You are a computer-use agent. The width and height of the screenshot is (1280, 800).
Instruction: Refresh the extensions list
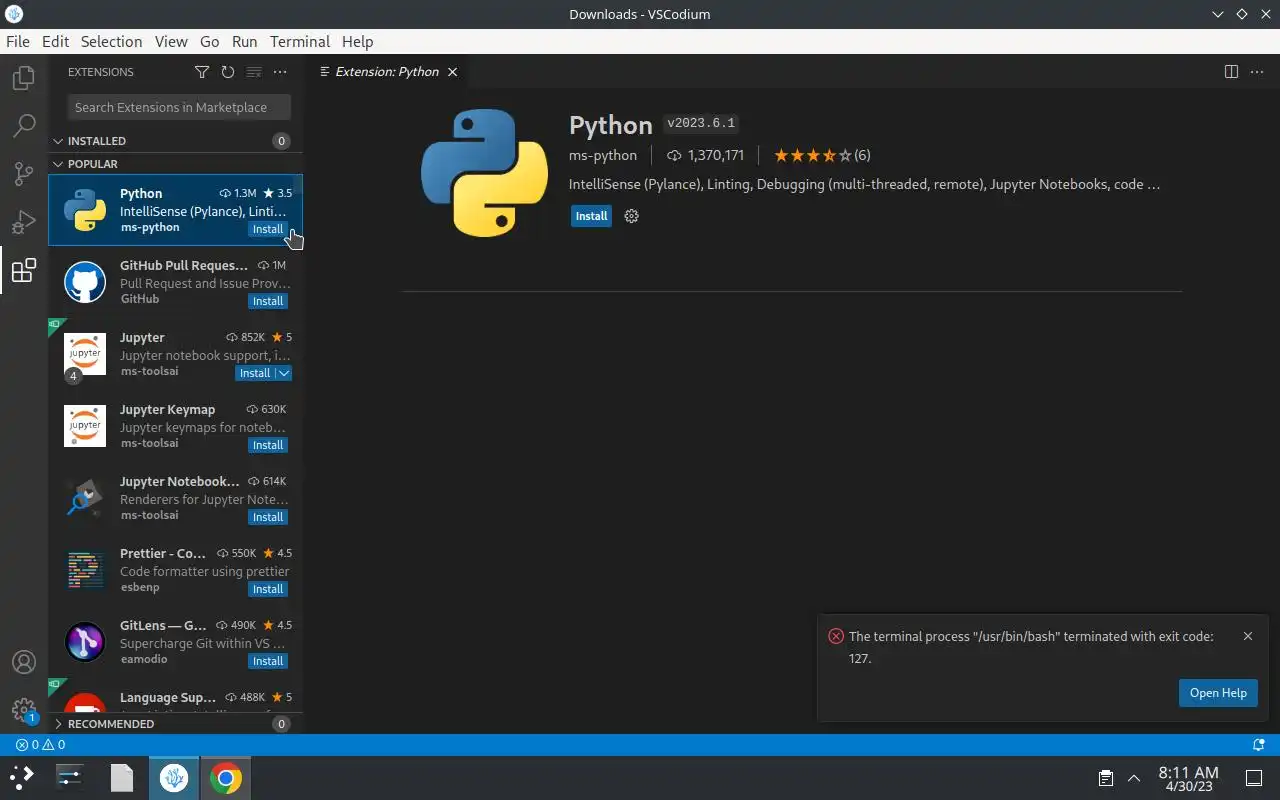pyautogui.click(x=228, y=72)
